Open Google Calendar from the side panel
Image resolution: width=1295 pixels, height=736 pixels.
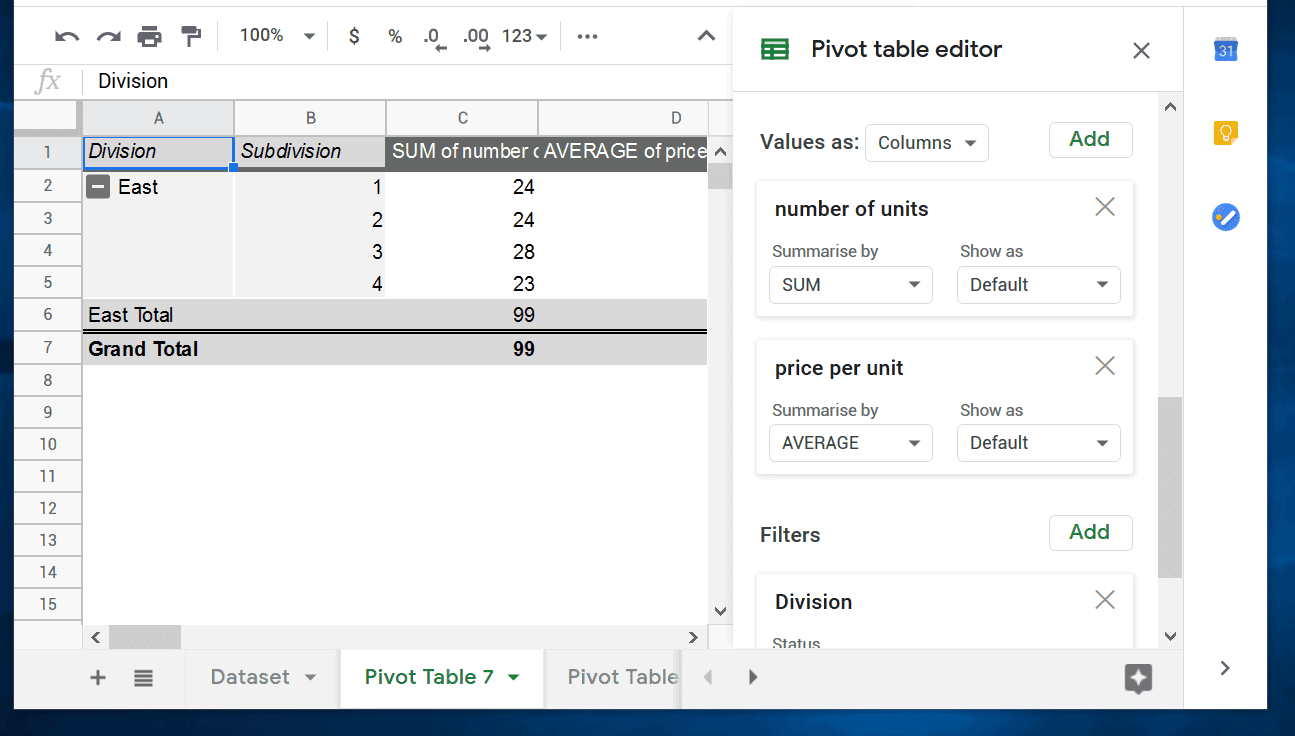[1225, 48]
